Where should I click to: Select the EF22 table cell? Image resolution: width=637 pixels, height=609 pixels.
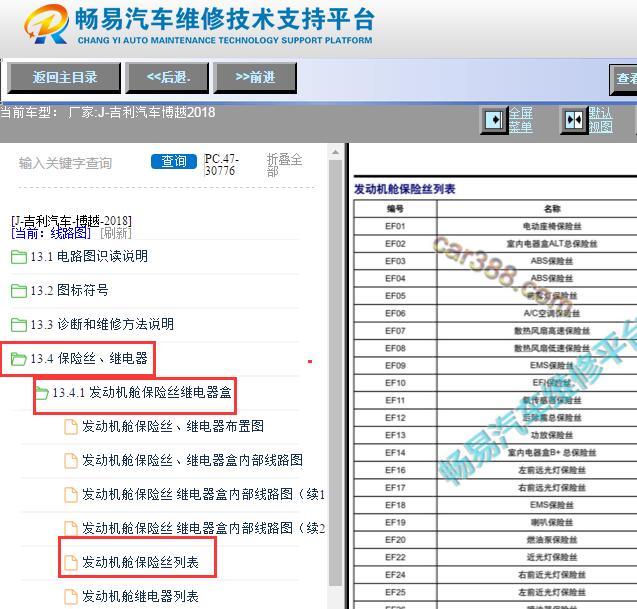click(x=395, y=557)
